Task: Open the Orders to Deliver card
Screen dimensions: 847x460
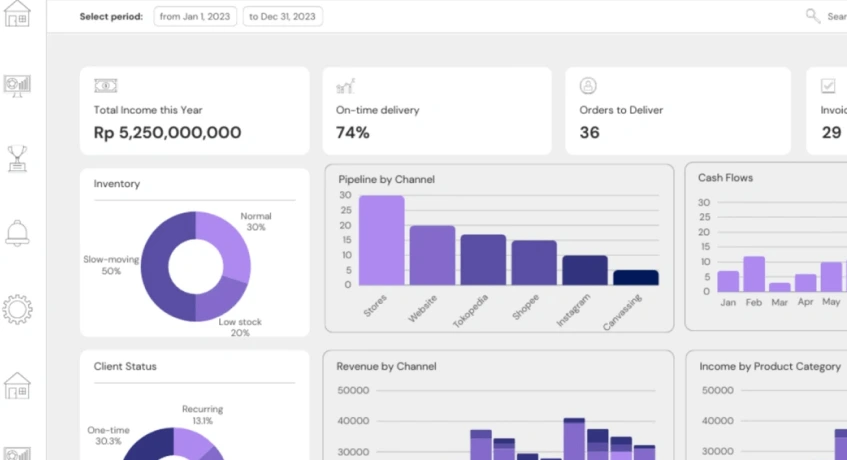Action: tap(678, 111)
